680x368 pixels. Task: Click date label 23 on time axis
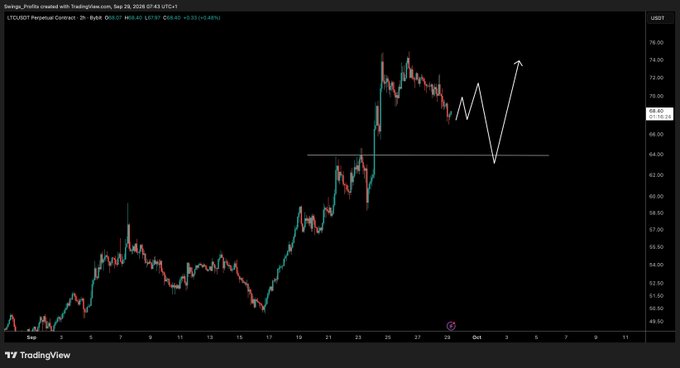coord(358,337)
